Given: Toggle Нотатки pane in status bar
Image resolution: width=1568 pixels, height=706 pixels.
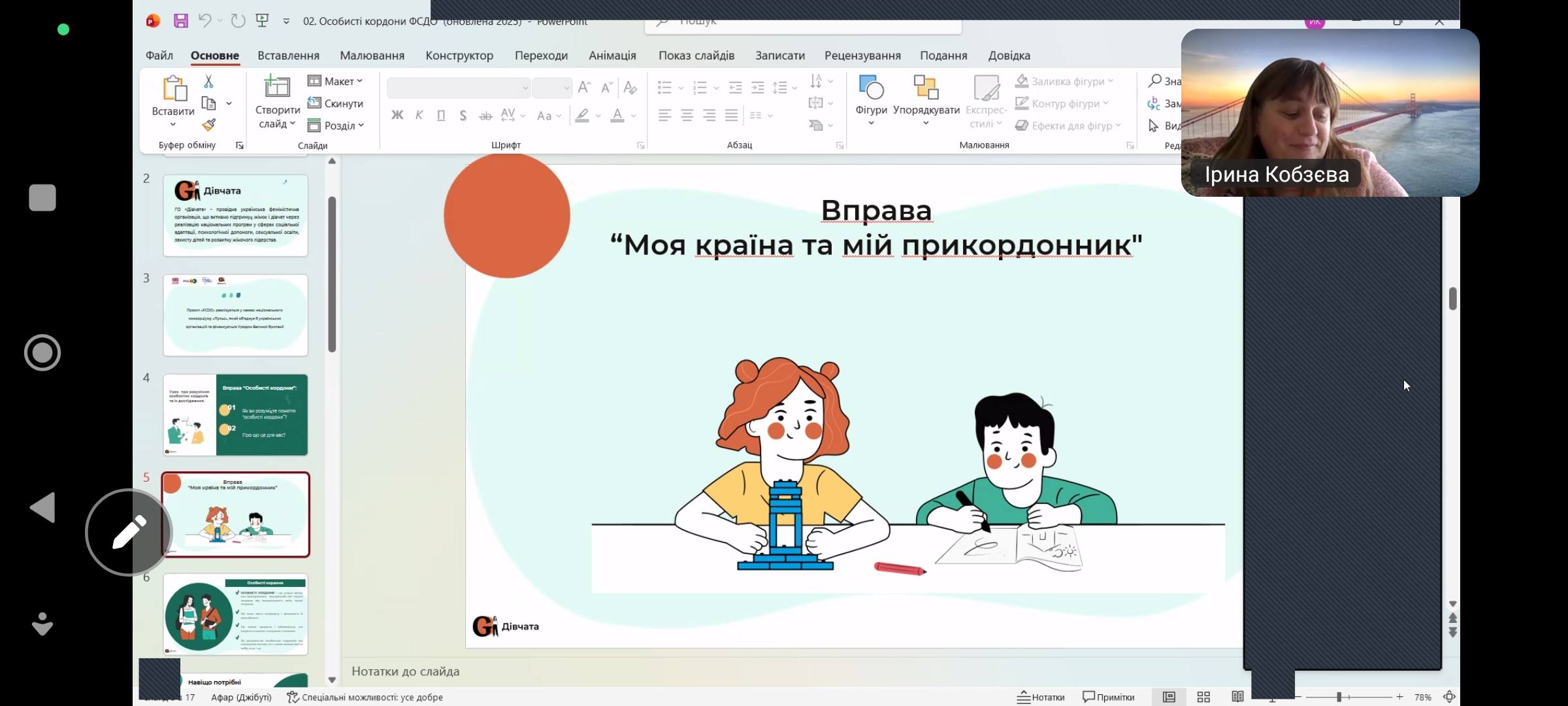Looking at the screenshot, I should tap(1041, 697).
